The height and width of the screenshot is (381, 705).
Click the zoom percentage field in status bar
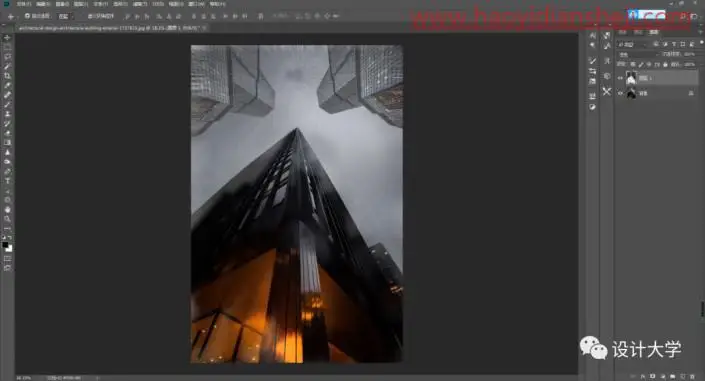click(24, 378)
